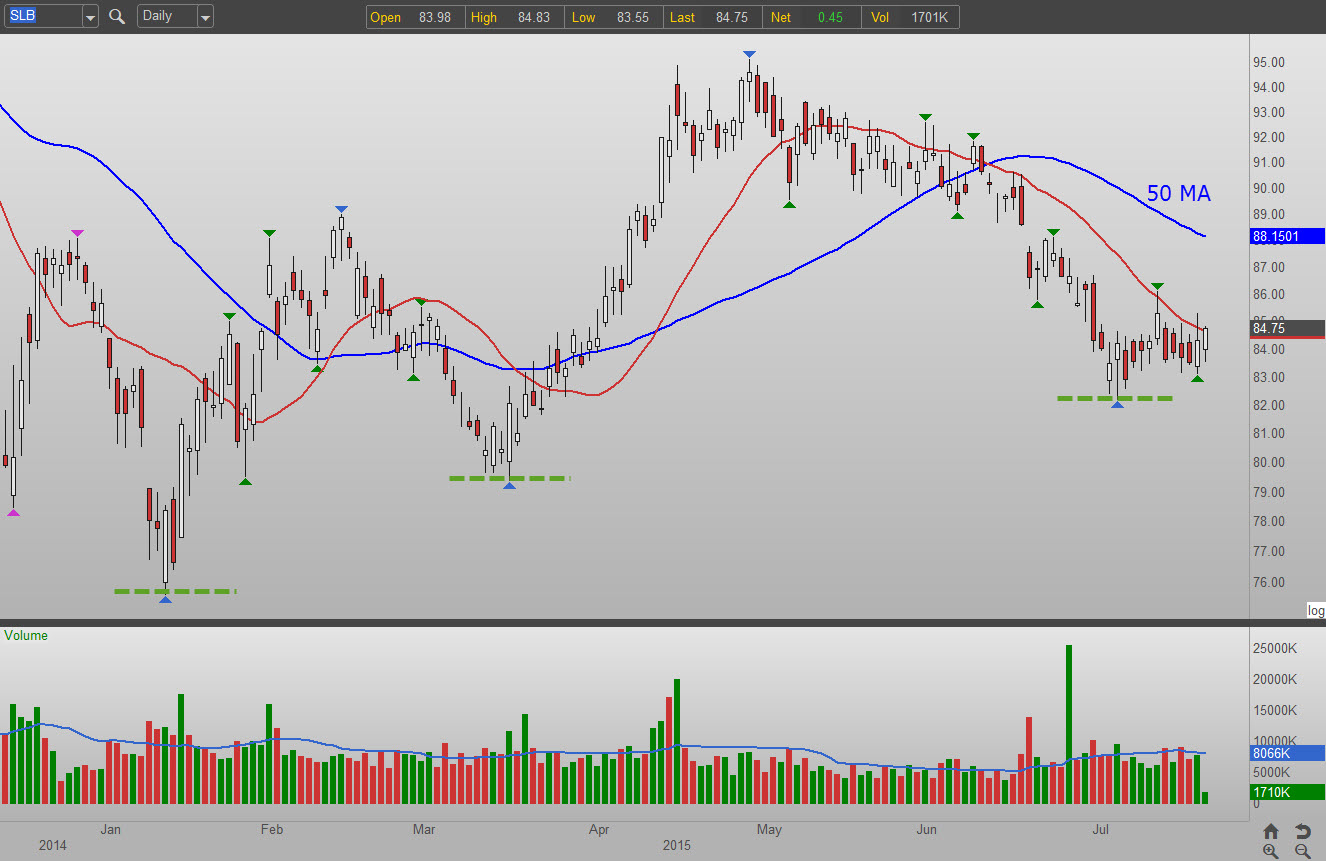
Task: Click the Volume pane label
Action: (26, 635)
